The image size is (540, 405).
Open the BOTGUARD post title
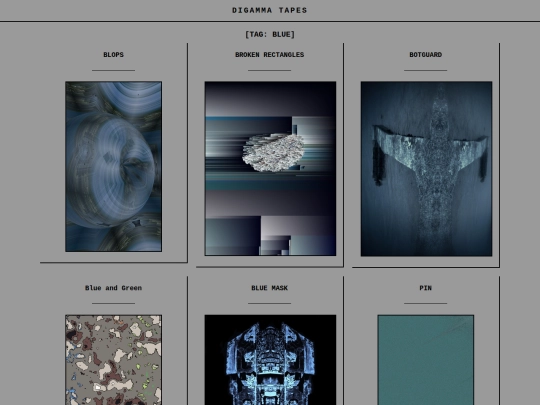[426, 55]
